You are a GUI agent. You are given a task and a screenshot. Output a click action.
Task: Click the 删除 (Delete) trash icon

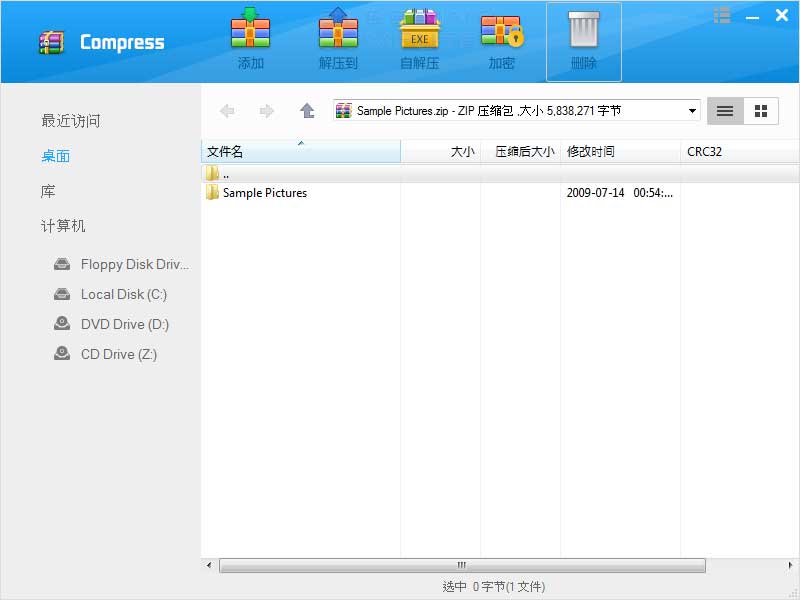tap(584, 30)
